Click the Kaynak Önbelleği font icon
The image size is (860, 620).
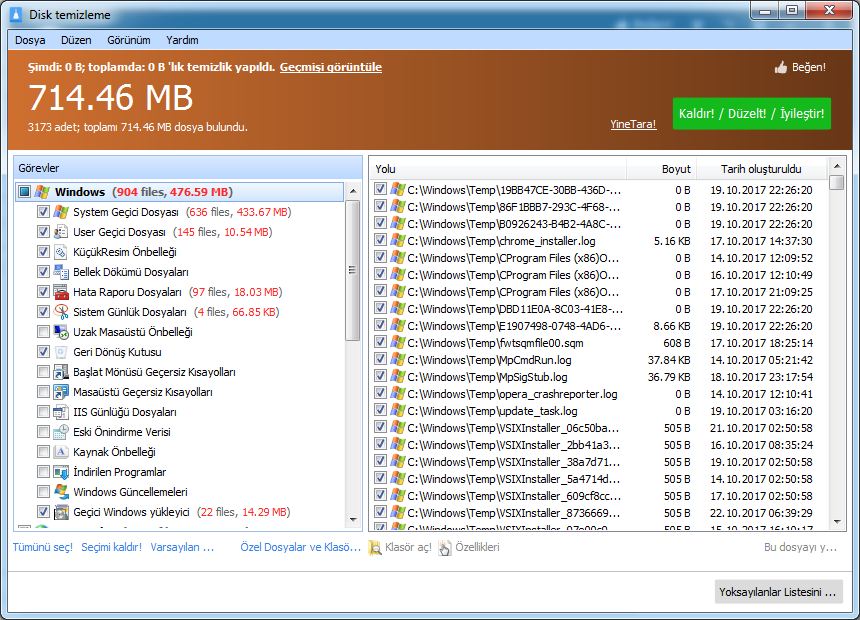point(61,452)
